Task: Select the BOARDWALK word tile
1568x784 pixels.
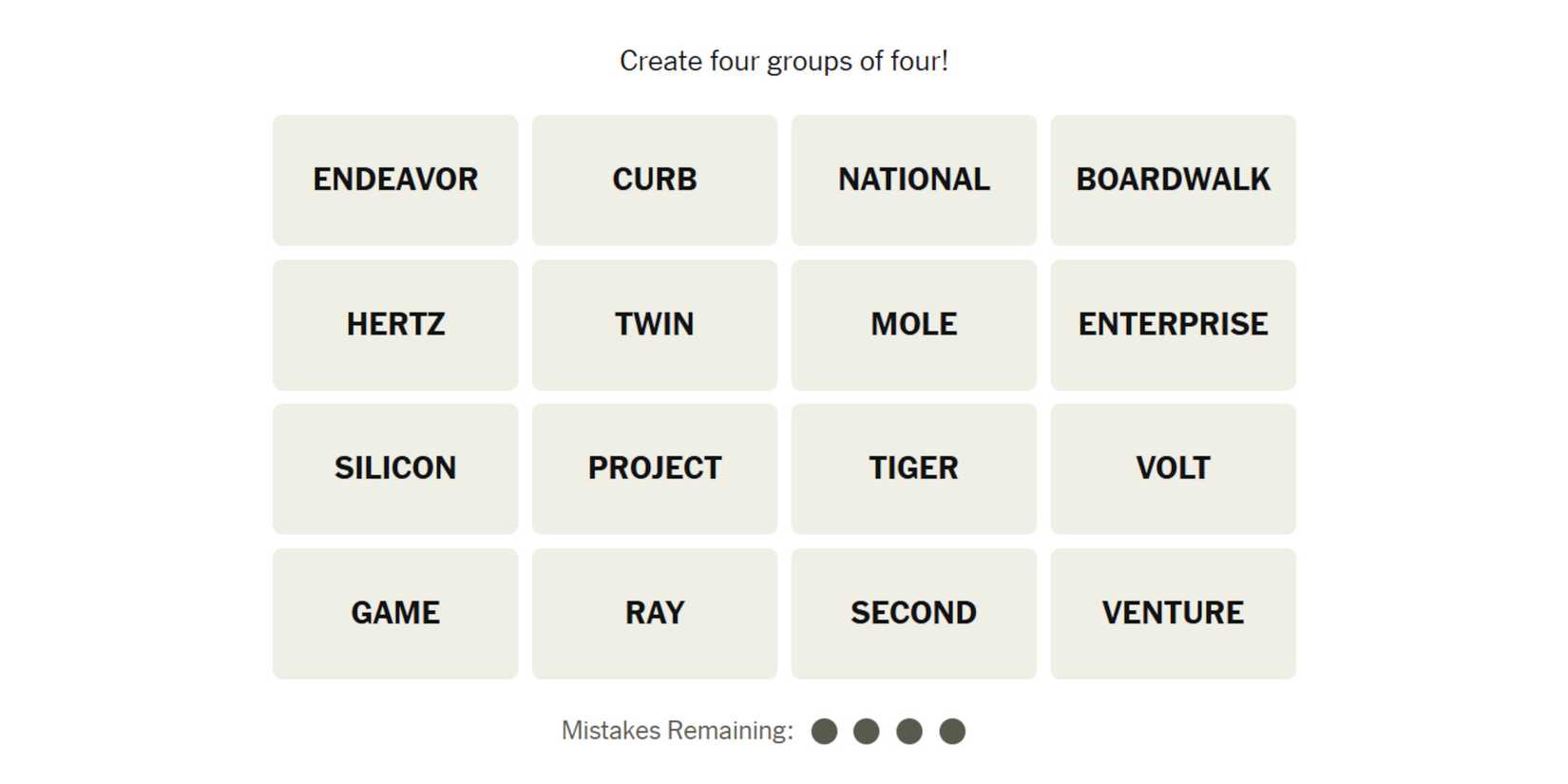Action: pyautogui.click(x=1173, y=180)
